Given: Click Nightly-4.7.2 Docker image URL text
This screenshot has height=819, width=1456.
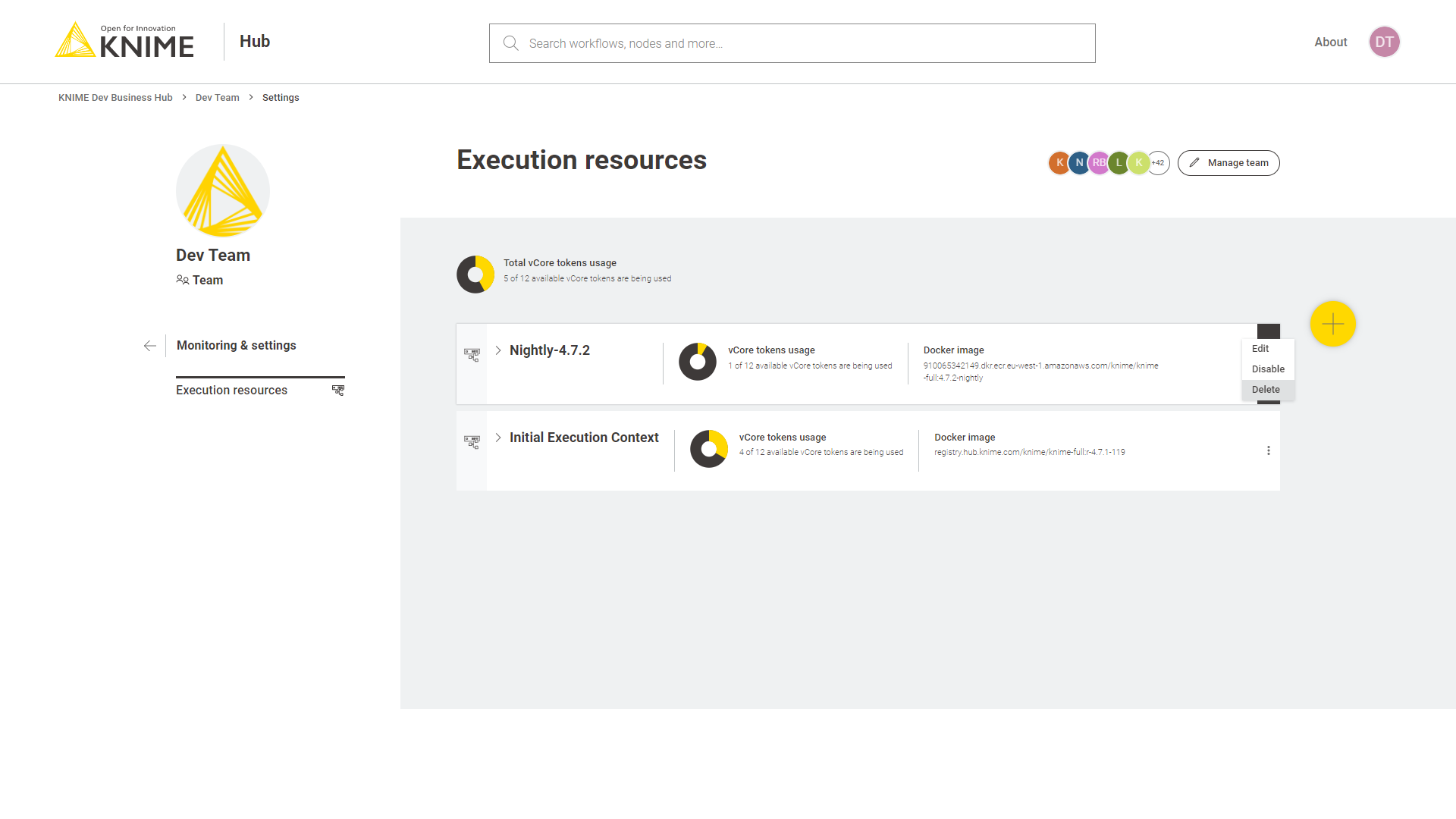Looking at the screenshot, I should [1040, 372].
